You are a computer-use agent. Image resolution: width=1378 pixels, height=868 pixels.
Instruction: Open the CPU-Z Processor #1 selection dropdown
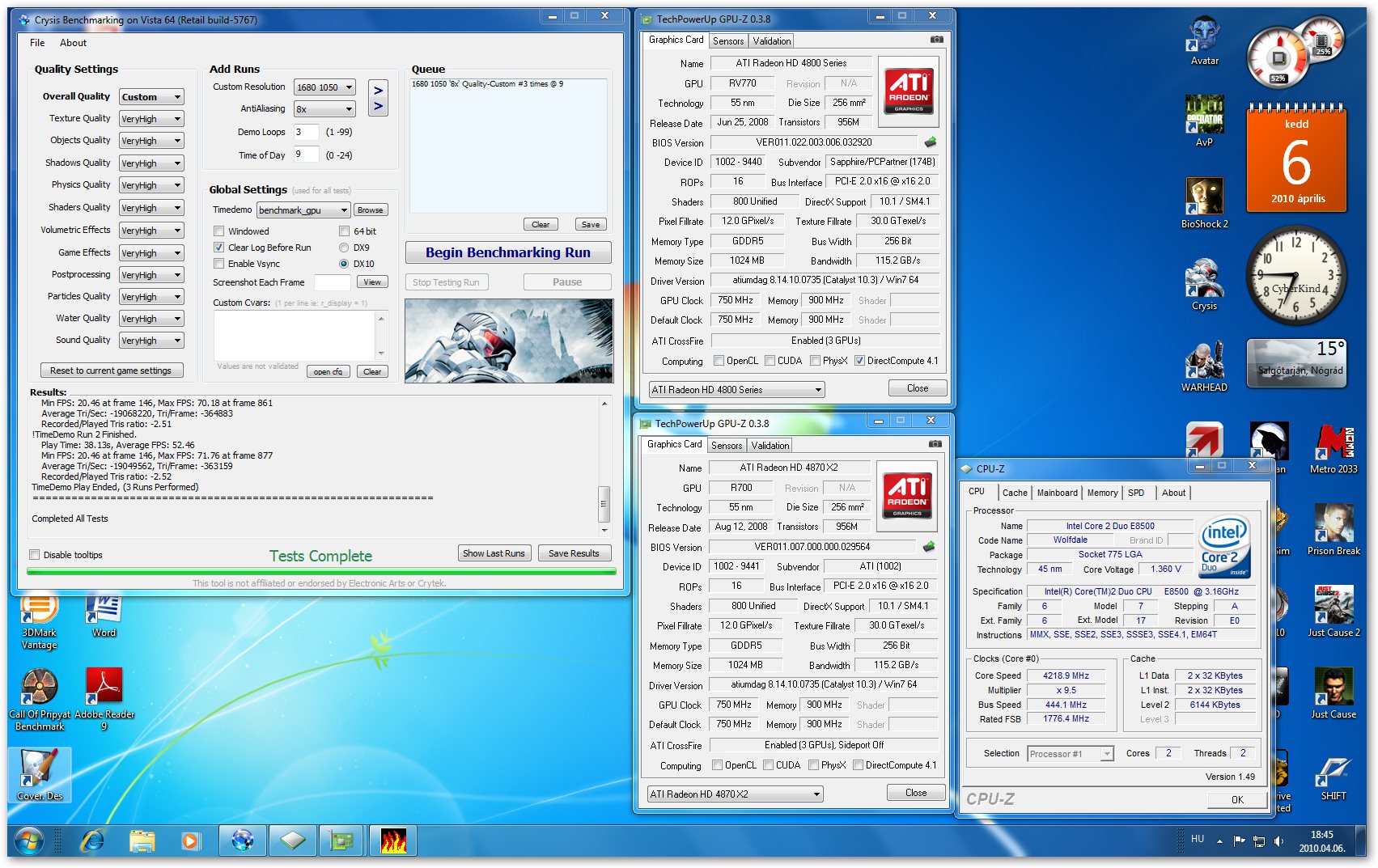[x=1071, y=754]
